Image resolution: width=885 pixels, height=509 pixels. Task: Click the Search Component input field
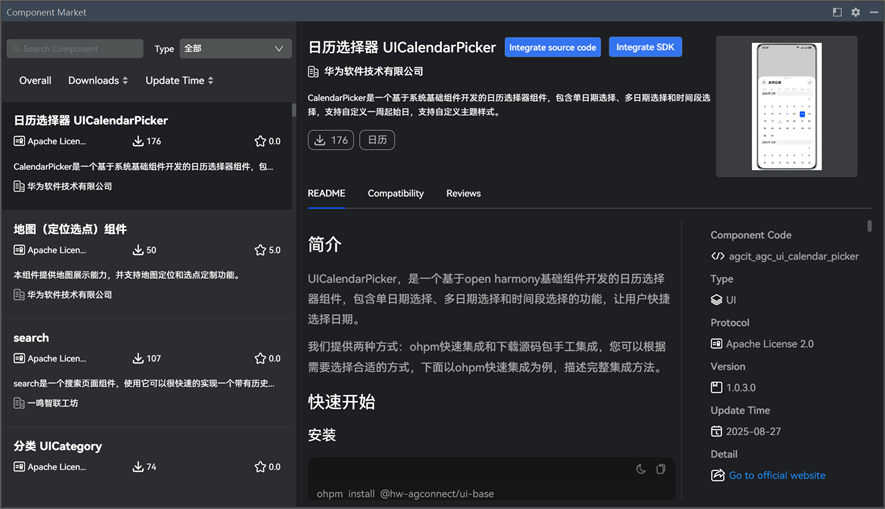76,48
